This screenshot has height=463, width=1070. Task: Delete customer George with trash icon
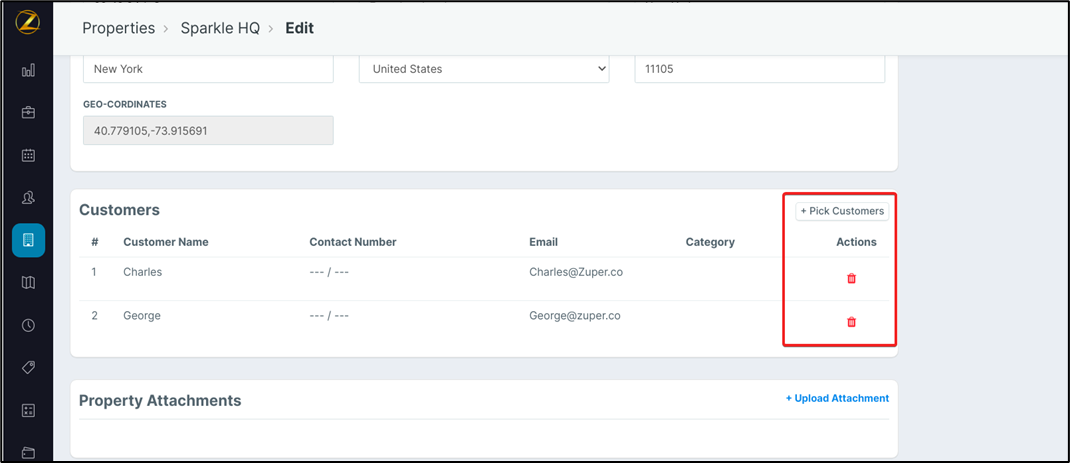point(851,322)
